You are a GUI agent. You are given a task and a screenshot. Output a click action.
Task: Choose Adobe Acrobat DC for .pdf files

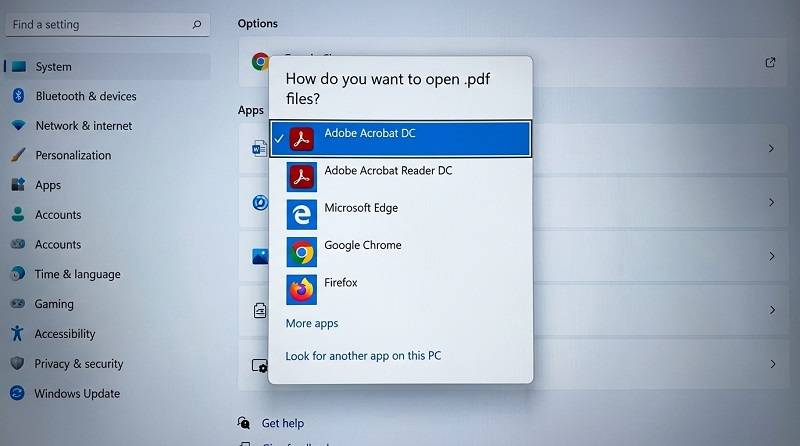[401, 138]
